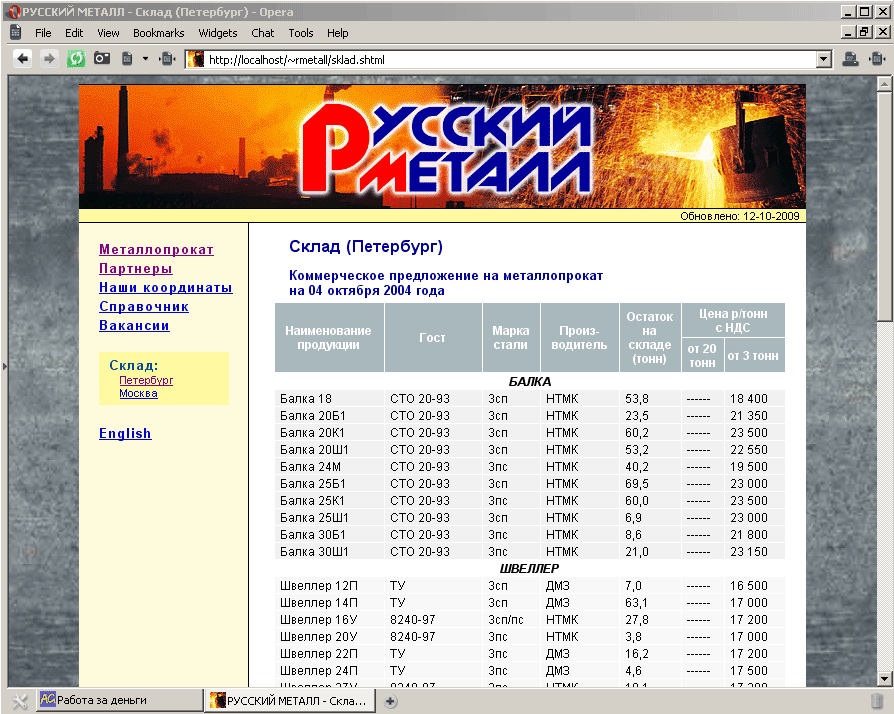The width and height of the screenshot is (894, 714).
Task: Click the Балка 18 cell
Action: tap(329, 399)
